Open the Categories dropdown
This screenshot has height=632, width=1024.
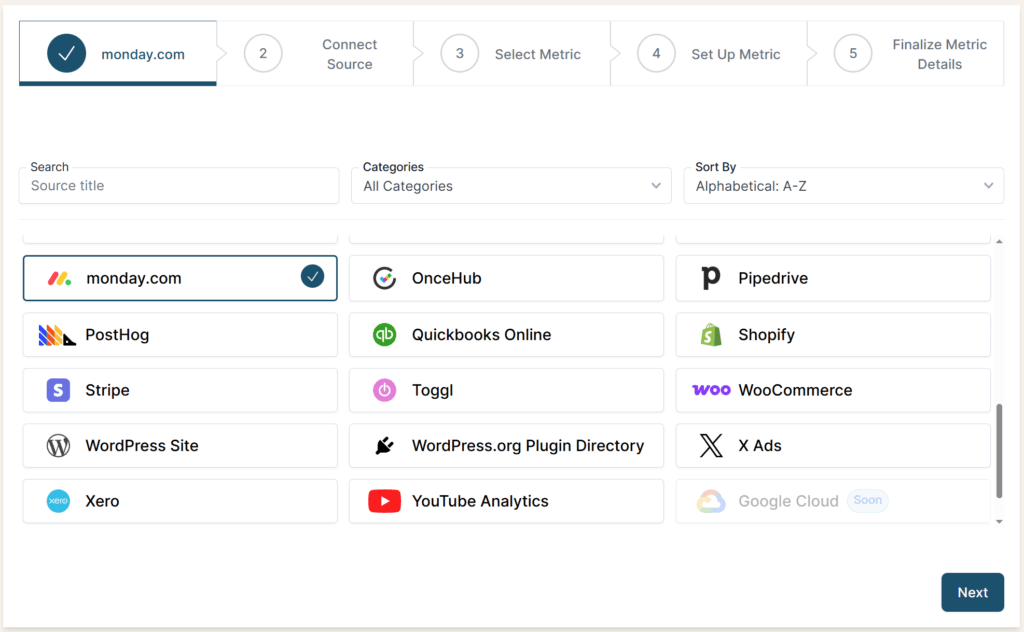tap(511, 186)
